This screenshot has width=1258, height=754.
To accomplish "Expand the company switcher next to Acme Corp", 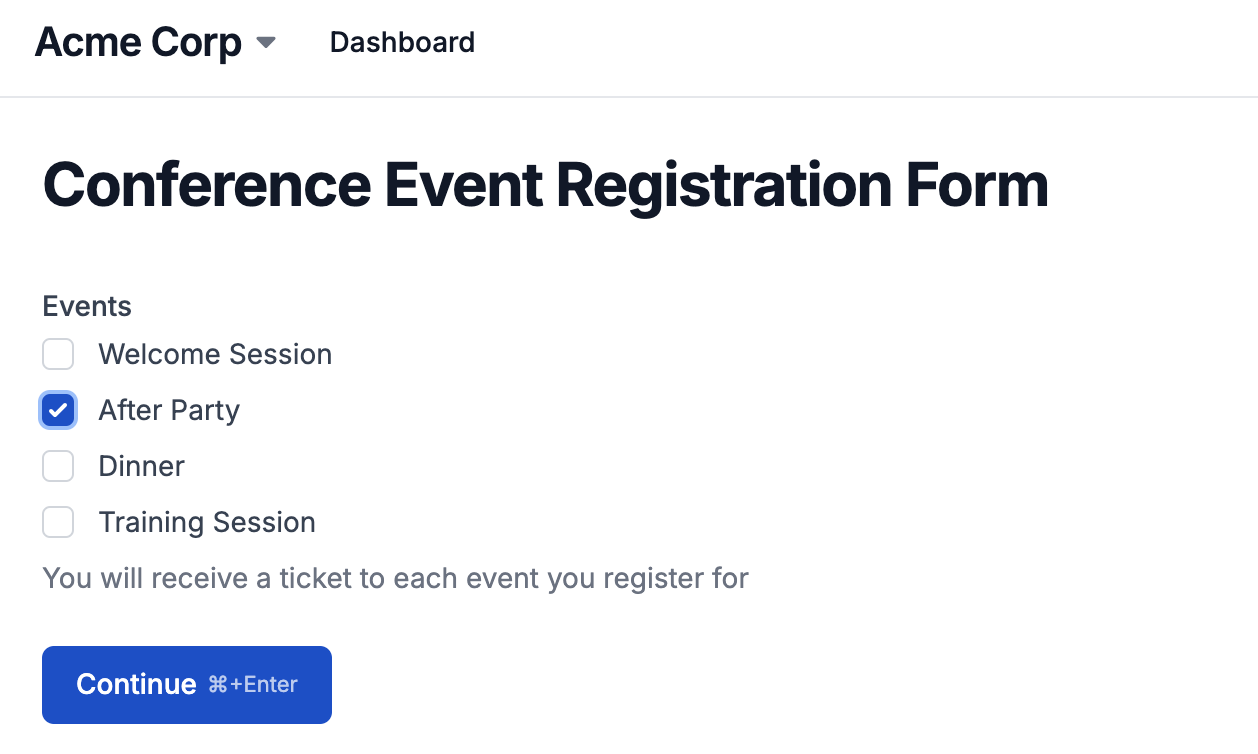I will [265, 44].
